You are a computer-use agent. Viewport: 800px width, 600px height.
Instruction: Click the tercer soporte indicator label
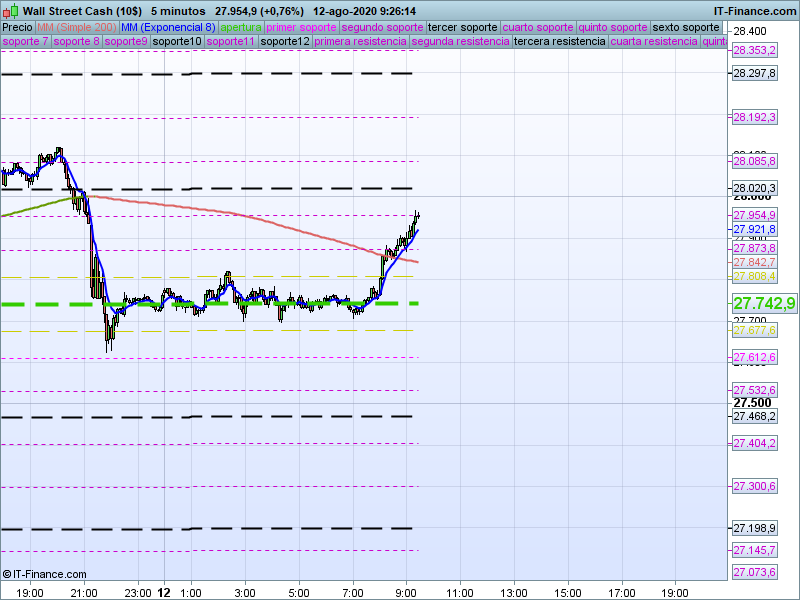(462, 27)
